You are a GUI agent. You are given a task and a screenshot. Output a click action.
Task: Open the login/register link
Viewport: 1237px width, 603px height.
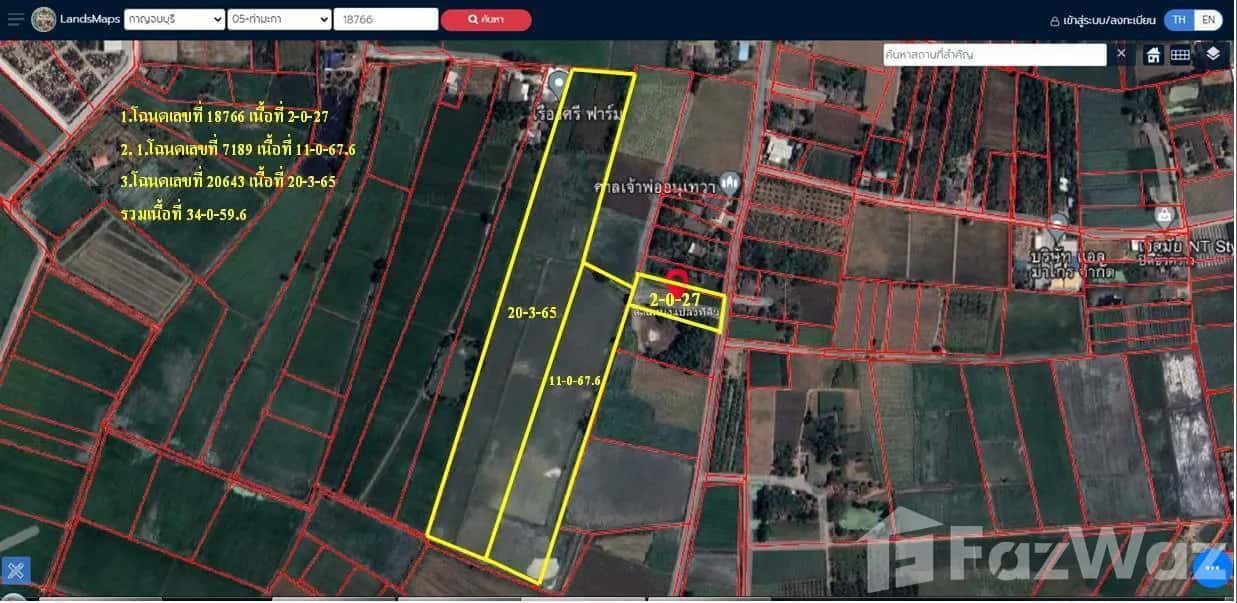(1103, 20)
